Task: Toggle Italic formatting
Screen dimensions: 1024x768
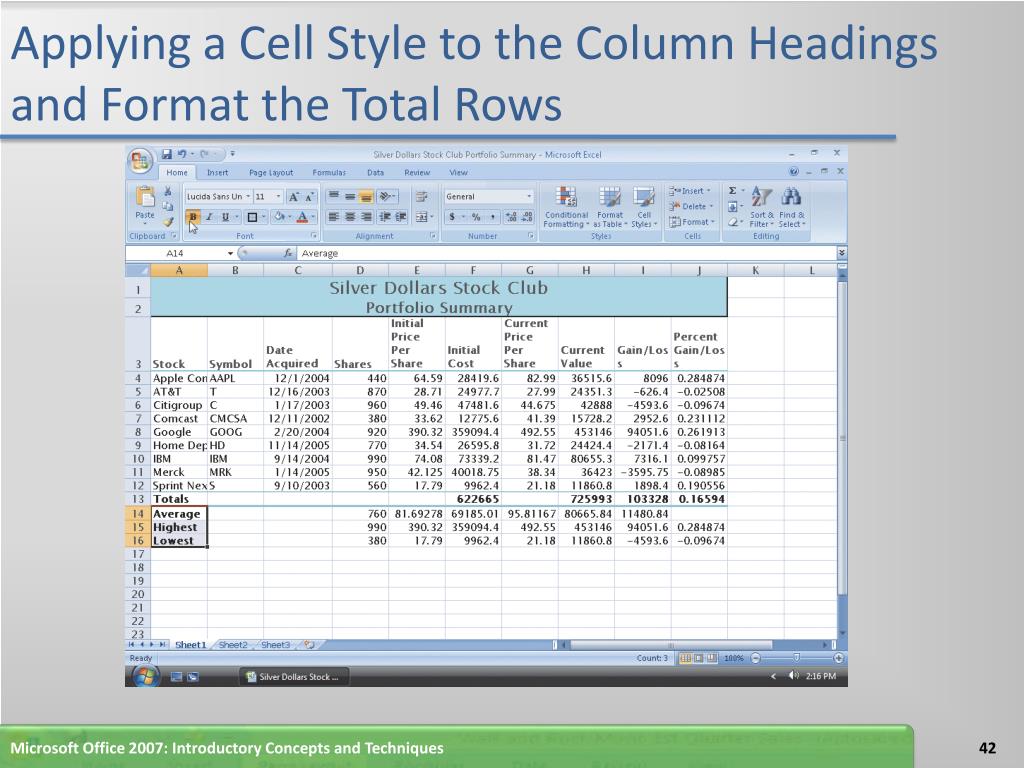Action: (209, 217)
